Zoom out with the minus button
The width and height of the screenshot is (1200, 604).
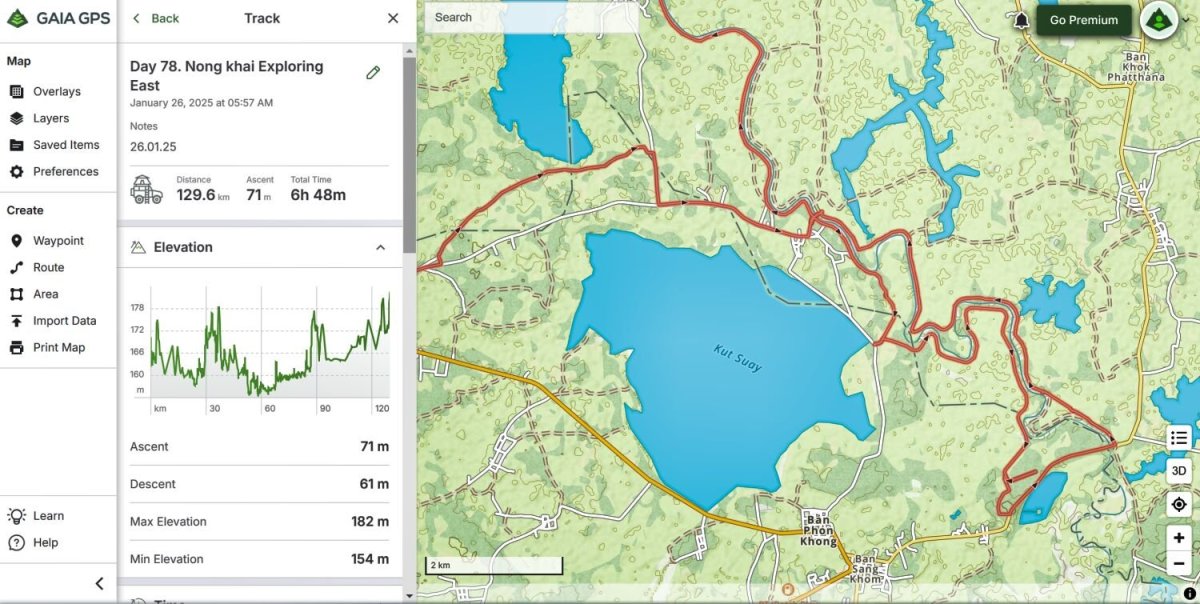pyautogui.click(x=1179, y=563)
